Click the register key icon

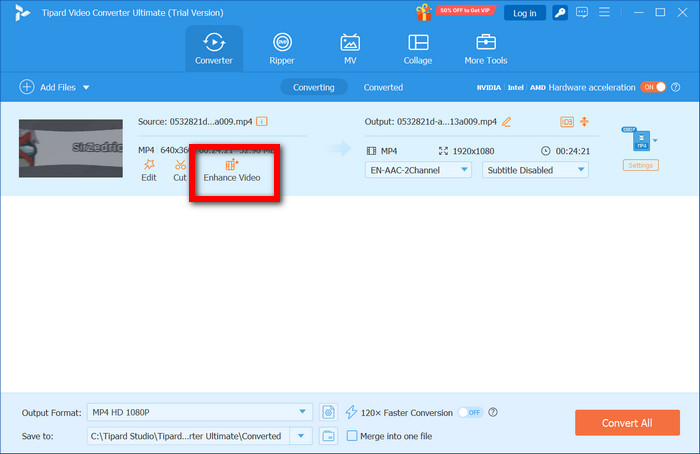click(562, 13)
